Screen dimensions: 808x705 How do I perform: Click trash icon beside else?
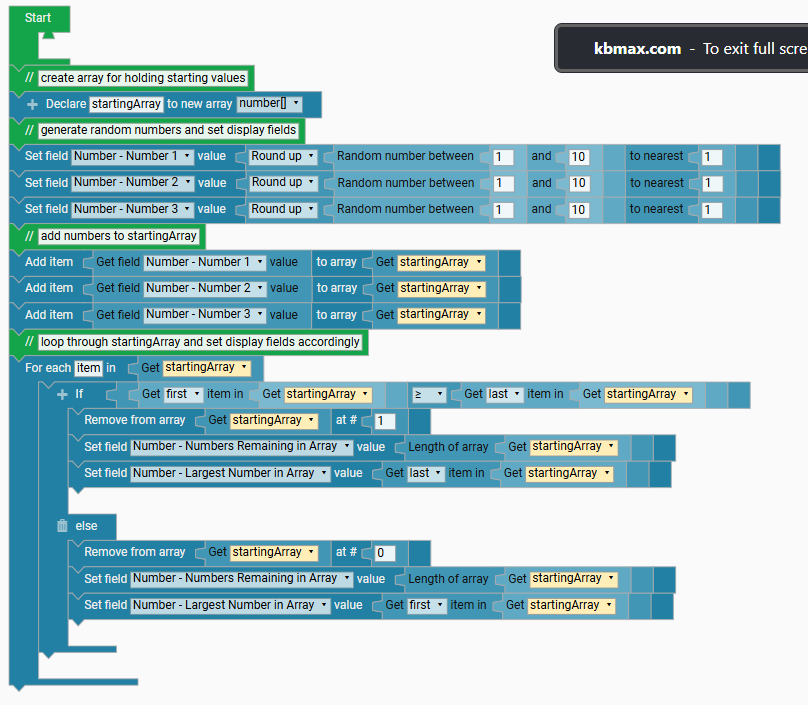tap(62, 526)
